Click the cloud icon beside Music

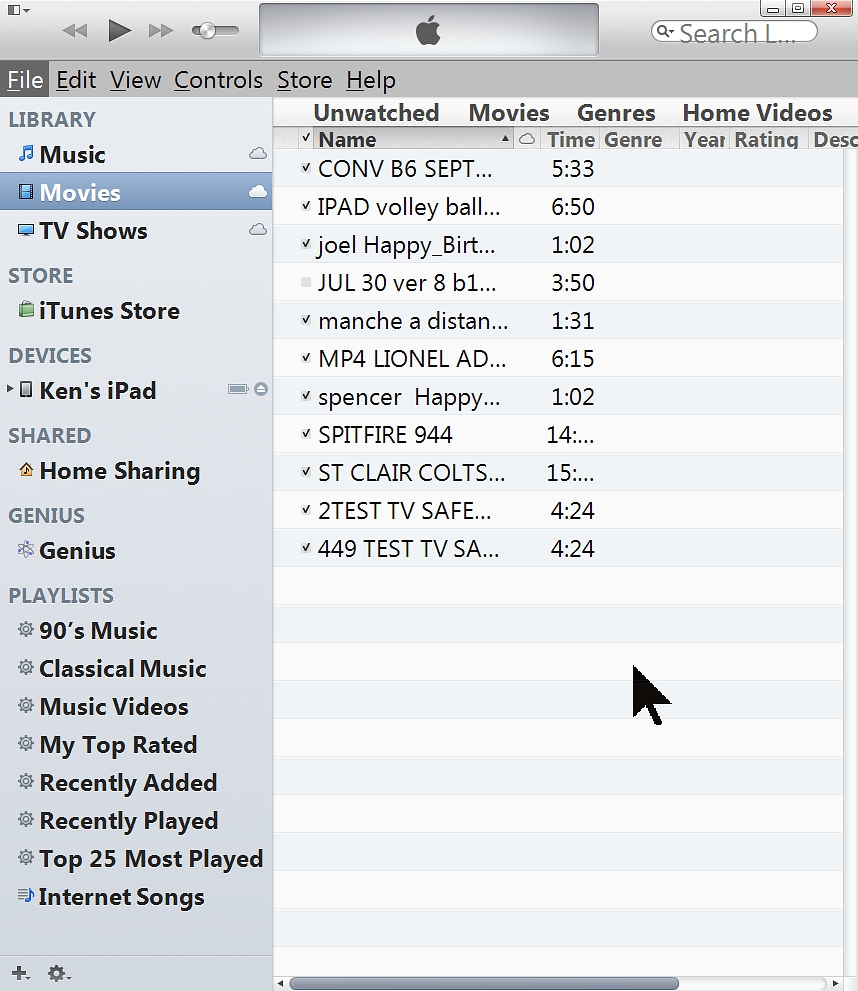coord(257,154)
